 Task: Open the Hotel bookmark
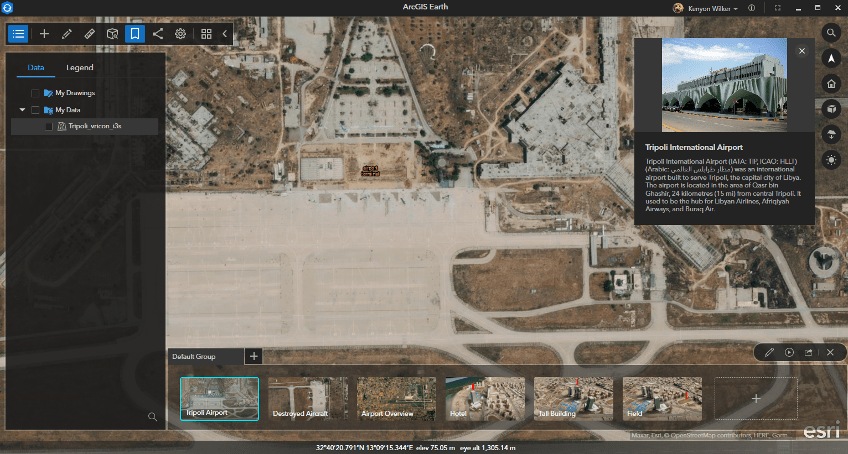(485, 399)
